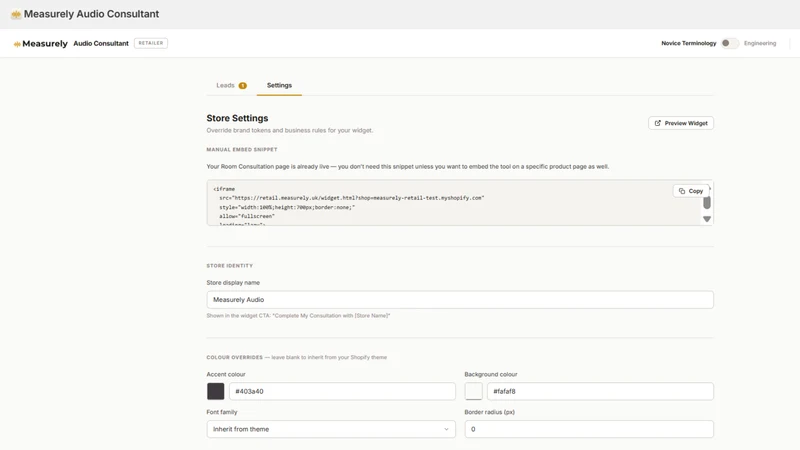Screen dimensions: 800x450
Task: Click the Leads notification badge
Action: tap(243, 86)
